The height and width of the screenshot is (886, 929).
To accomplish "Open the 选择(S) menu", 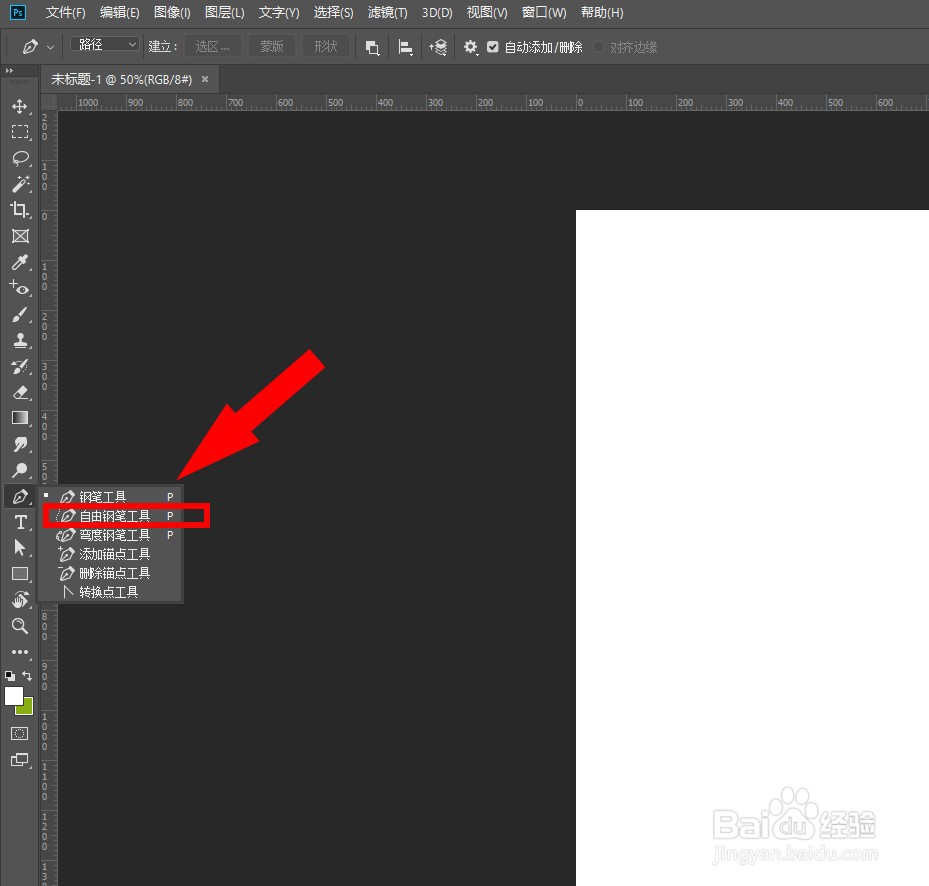I will point(334,12).
